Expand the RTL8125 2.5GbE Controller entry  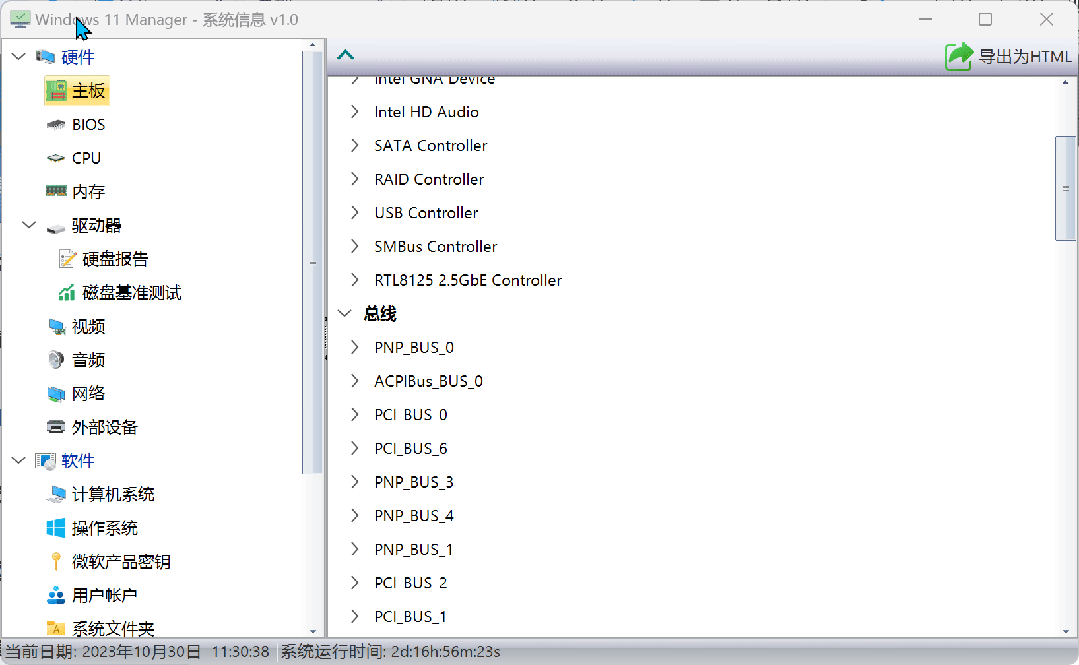(354, 280)
